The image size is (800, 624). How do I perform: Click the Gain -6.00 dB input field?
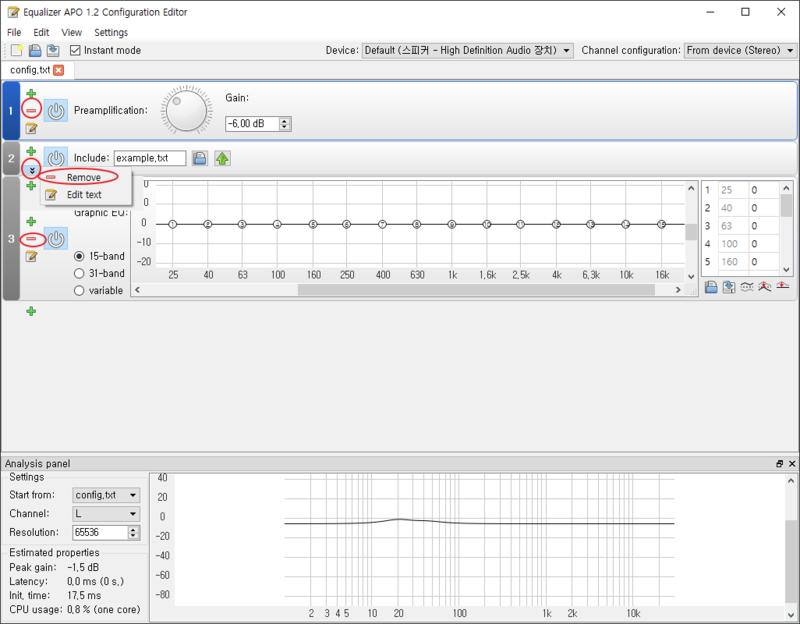253,123
